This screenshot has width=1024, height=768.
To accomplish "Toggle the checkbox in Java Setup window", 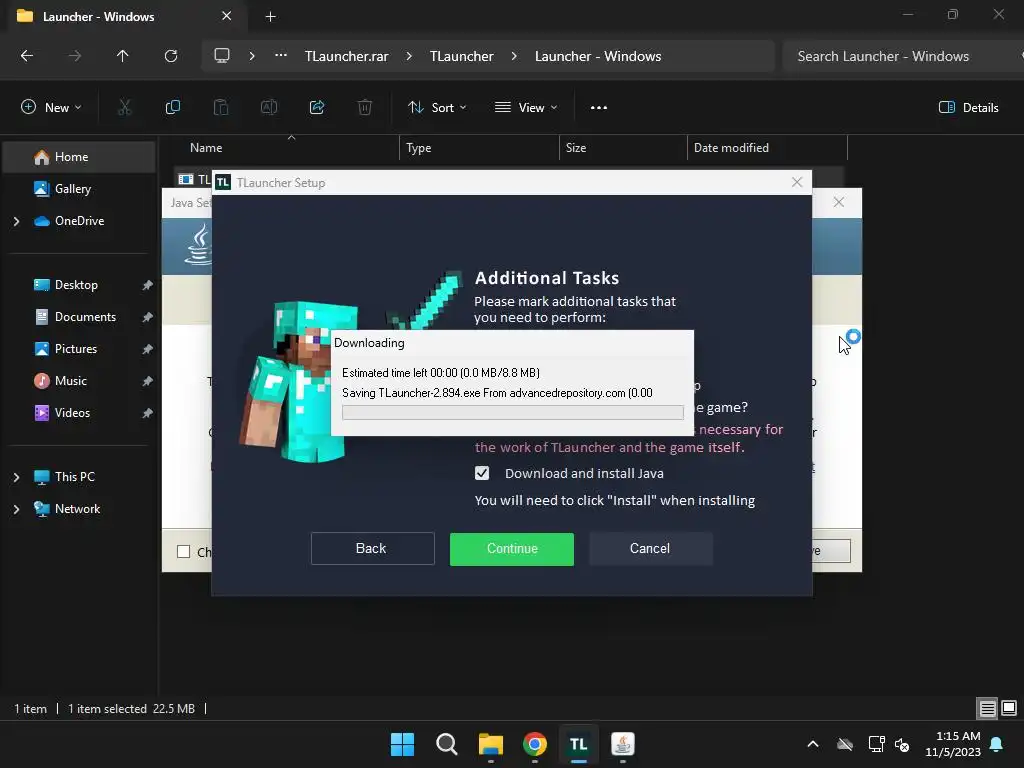I will click(184, 552).
